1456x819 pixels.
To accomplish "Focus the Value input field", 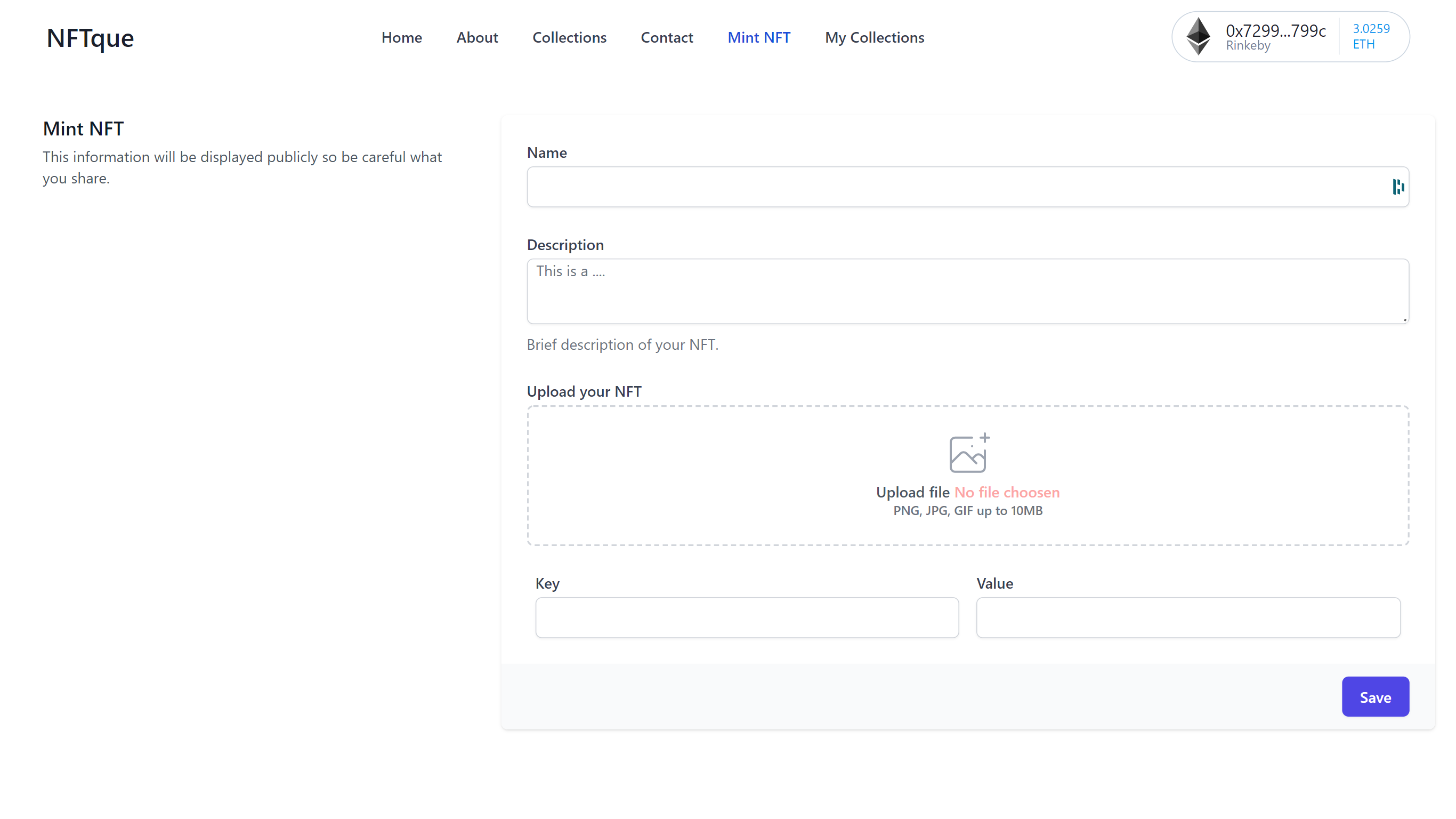I will pos(1188,617).
